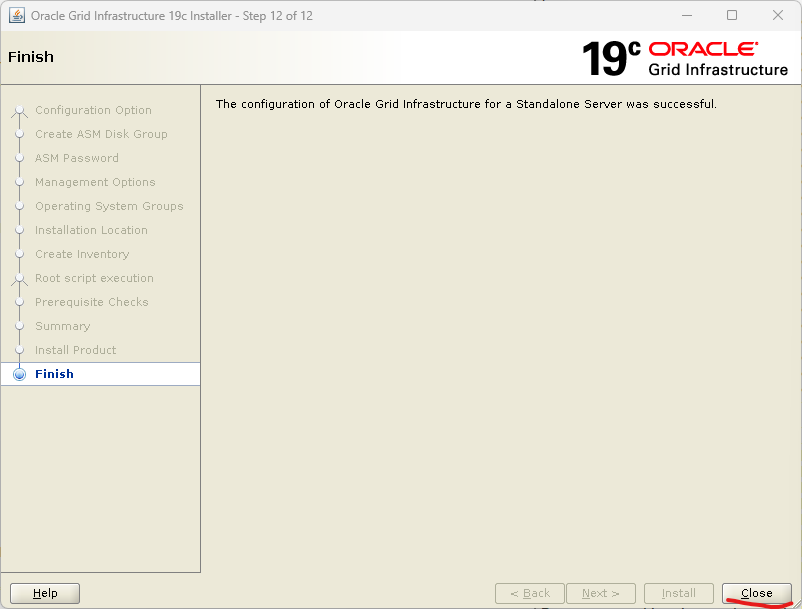Click the disabled Next button
Screen dimensions: 802x610
click(x=601, y=593)
